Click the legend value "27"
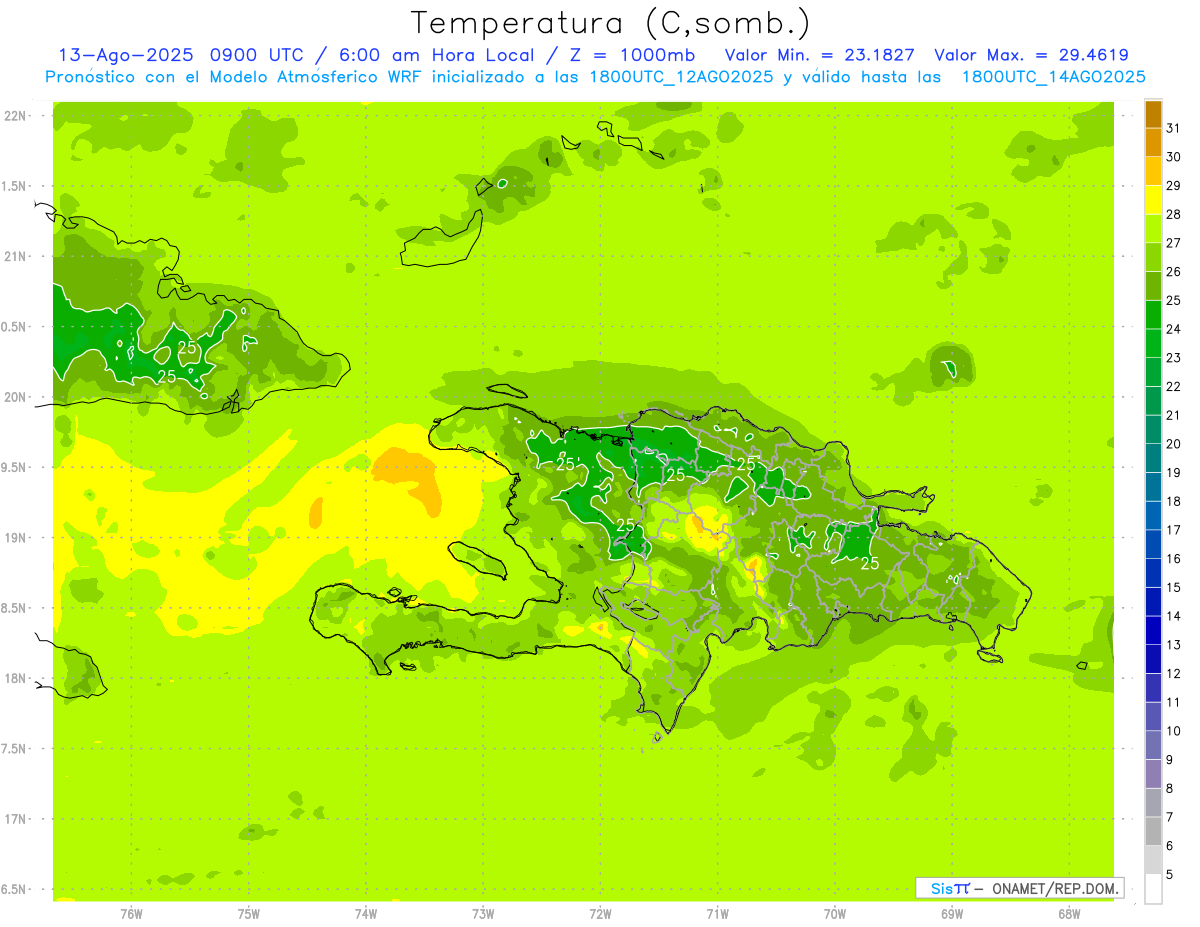Viewport: 1200px width, 927px height. pyautogui.click(x=1174, y=243)
